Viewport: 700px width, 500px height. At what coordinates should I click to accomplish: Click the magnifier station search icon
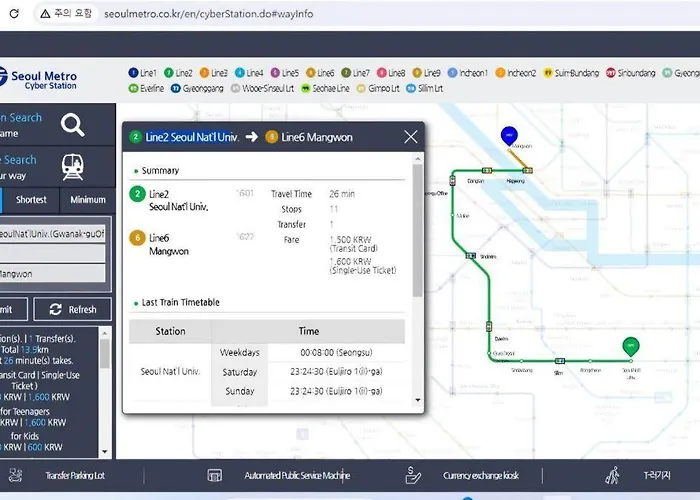pyautogui.click(x=72, y=125)
